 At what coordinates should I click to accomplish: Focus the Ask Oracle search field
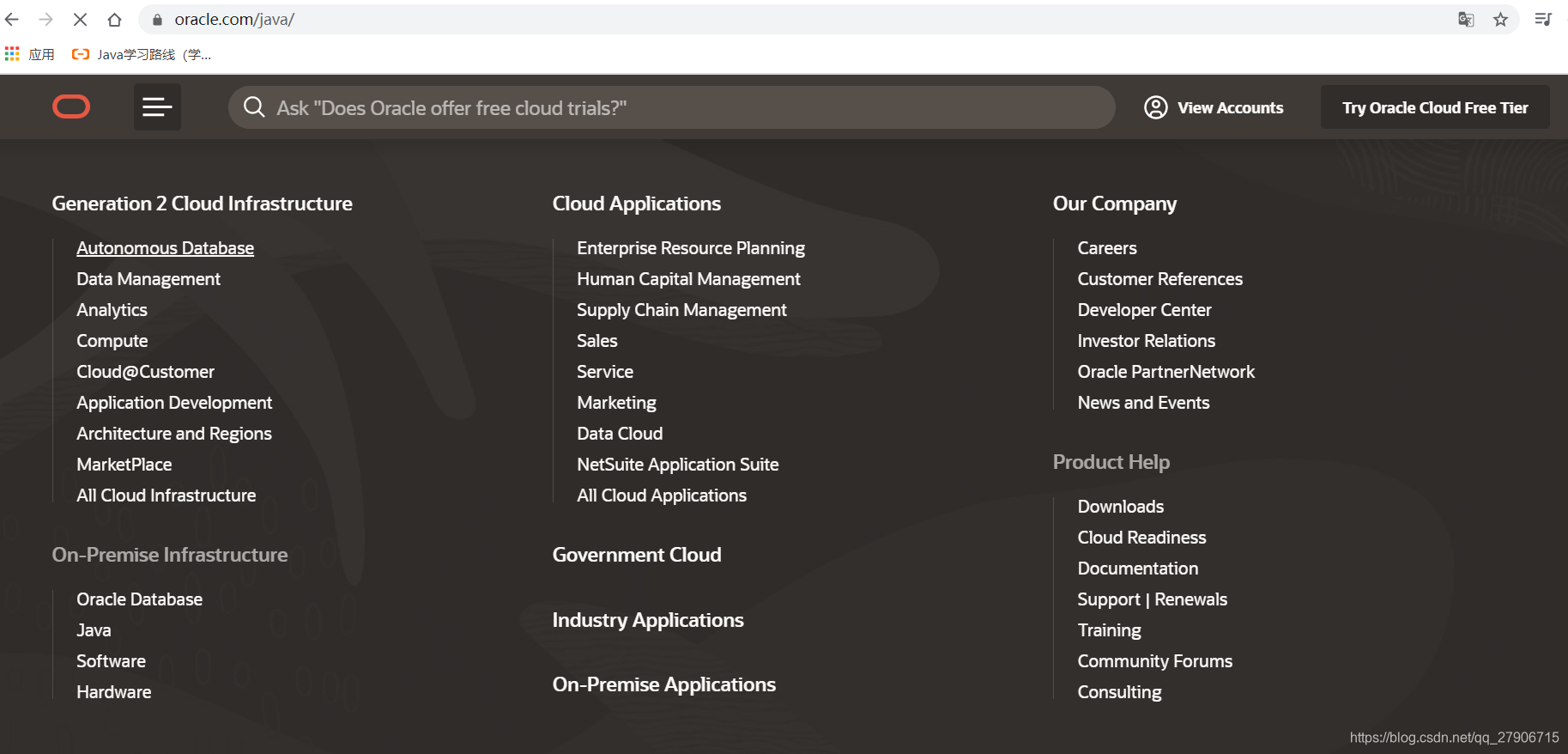[672, 107]
